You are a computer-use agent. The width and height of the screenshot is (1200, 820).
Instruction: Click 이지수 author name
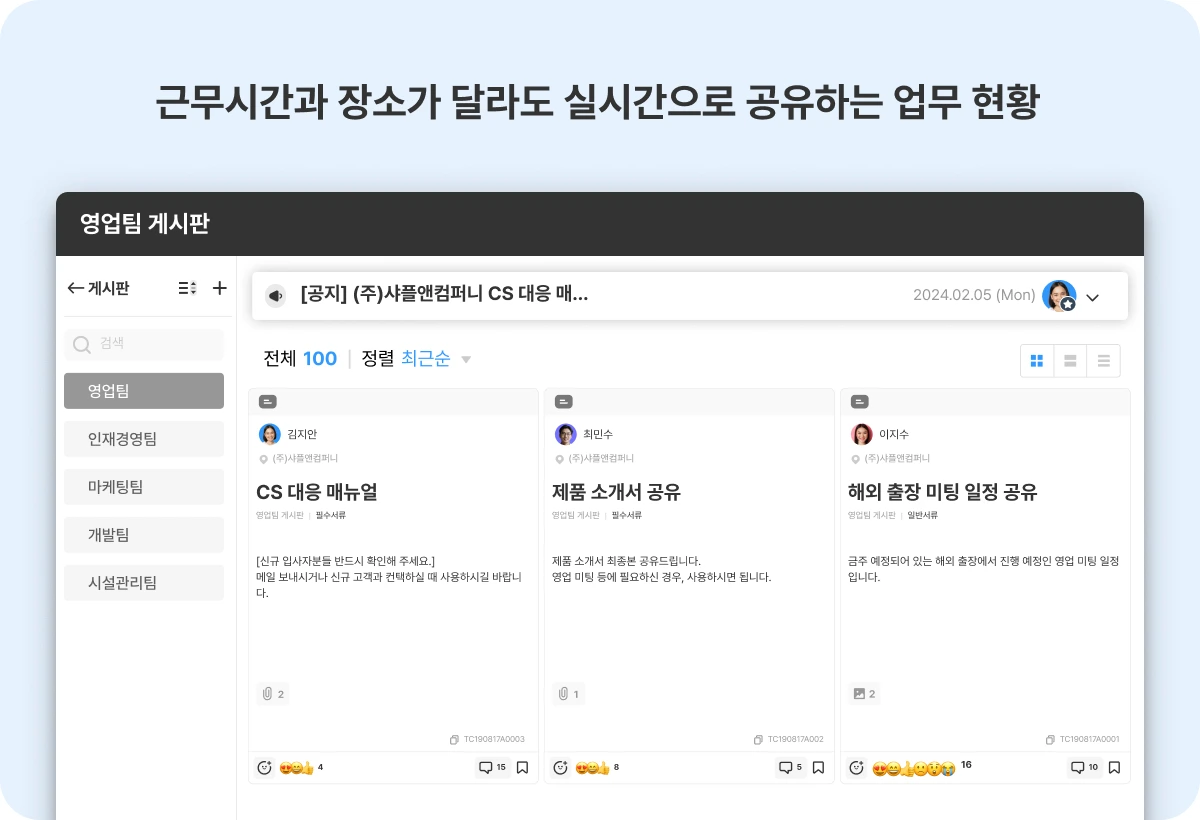pyautogui.click(x=894, y=434)
